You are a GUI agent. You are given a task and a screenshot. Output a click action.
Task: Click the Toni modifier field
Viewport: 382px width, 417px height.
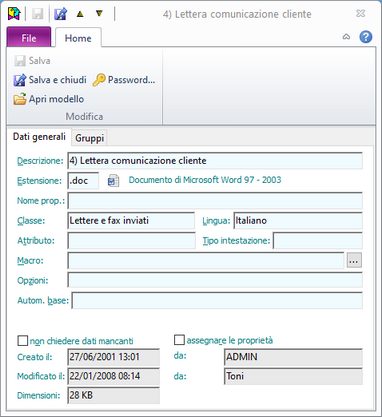[x=293, y=376]
